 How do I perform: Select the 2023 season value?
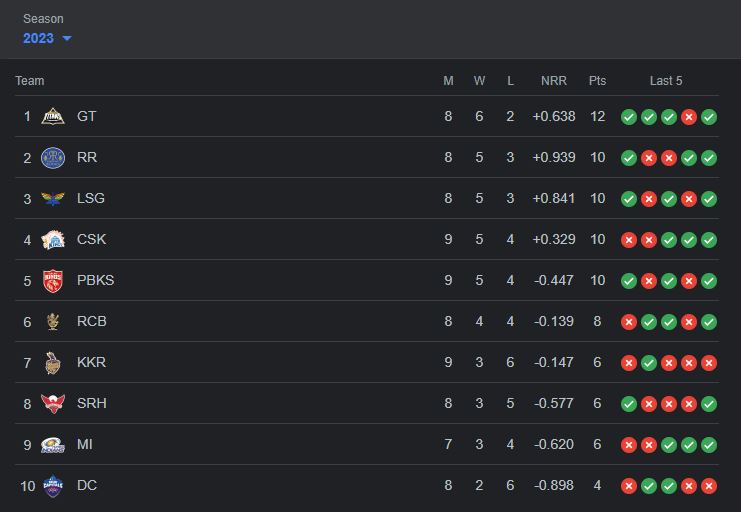[38, 38]
